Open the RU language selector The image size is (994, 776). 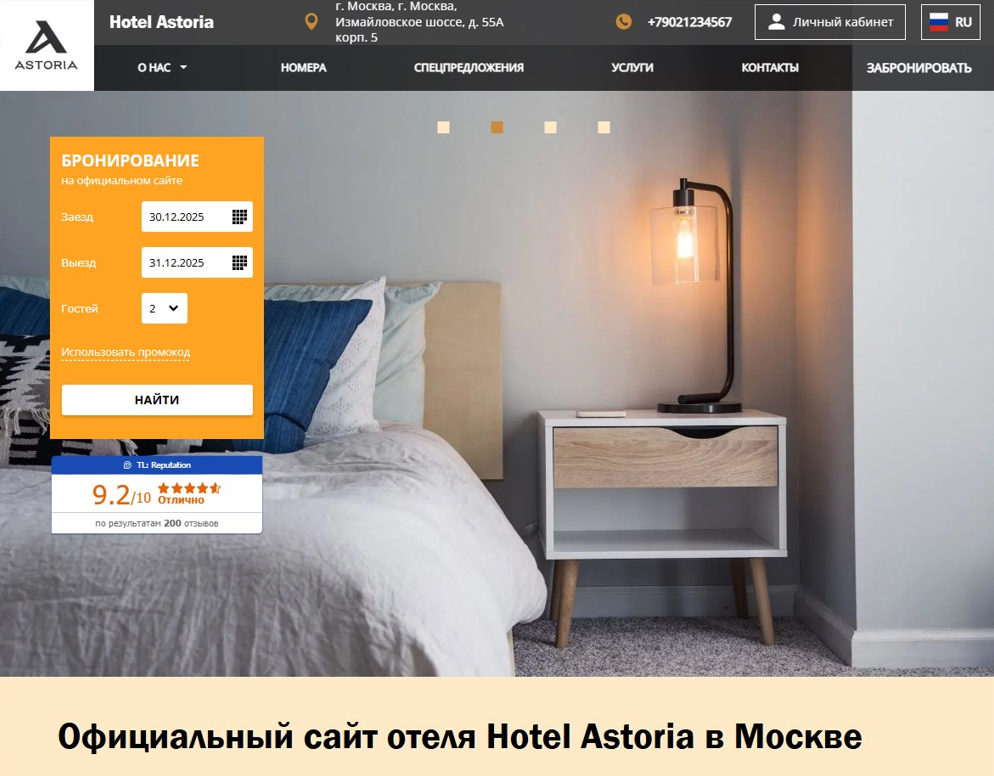(x=950, y=22)
